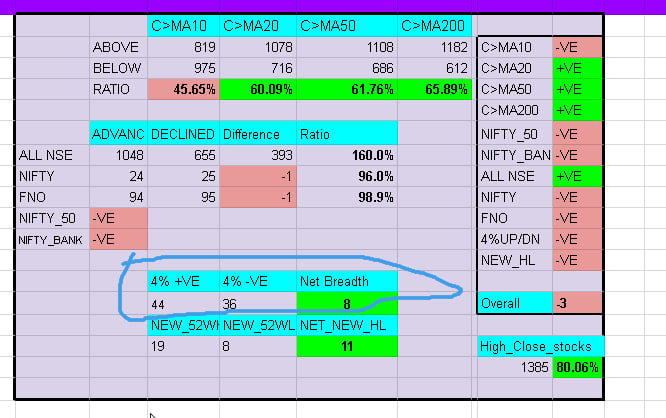Select the FNO advances cell showing 94
Image resolution: width=666 pixels, height=418 pixels.
(x=119, y=197)
